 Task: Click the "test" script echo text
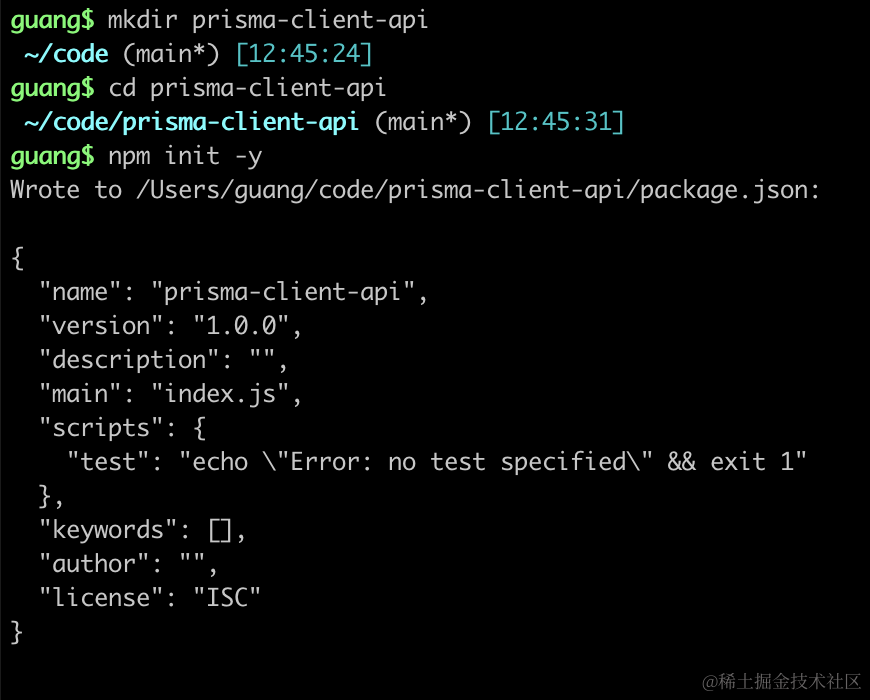492,462
